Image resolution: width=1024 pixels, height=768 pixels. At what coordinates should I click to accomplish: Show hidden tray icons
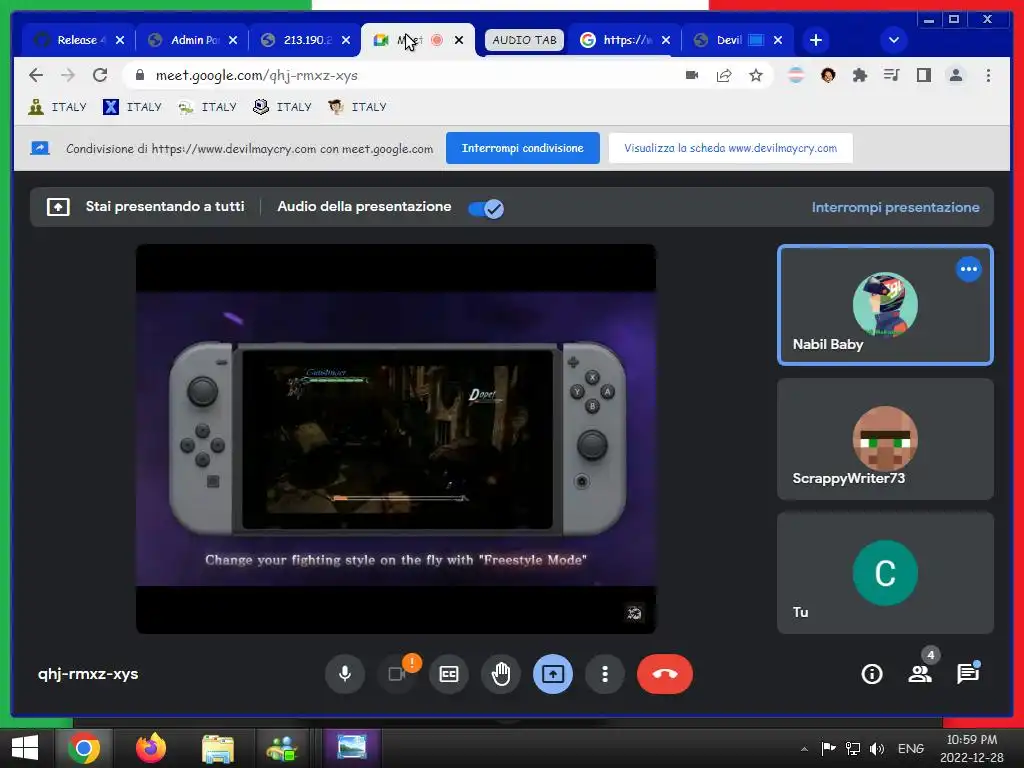[x=804, y=749]
